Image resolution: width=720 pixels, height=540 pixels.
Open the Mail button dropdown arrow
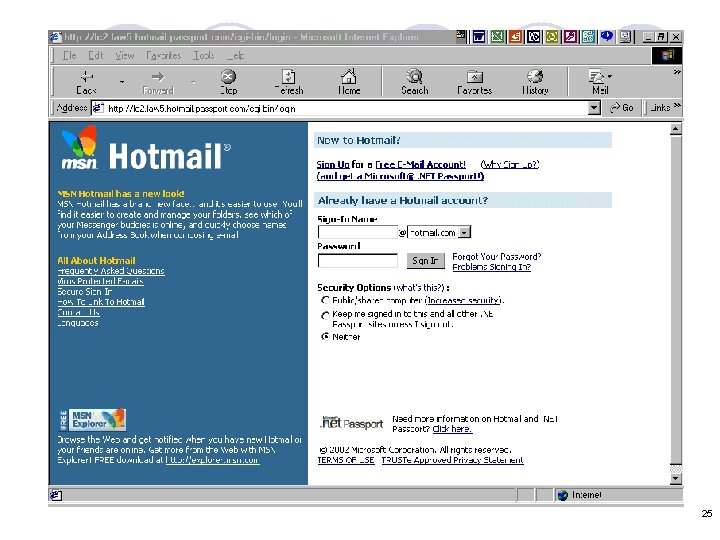609,76
